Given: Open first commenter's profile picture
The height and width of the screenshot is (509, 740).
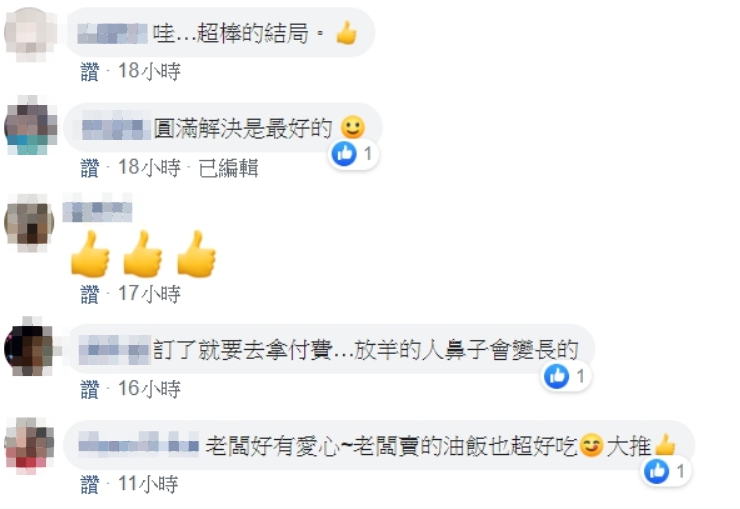Looking at the screenshot, I should (29, 33).
